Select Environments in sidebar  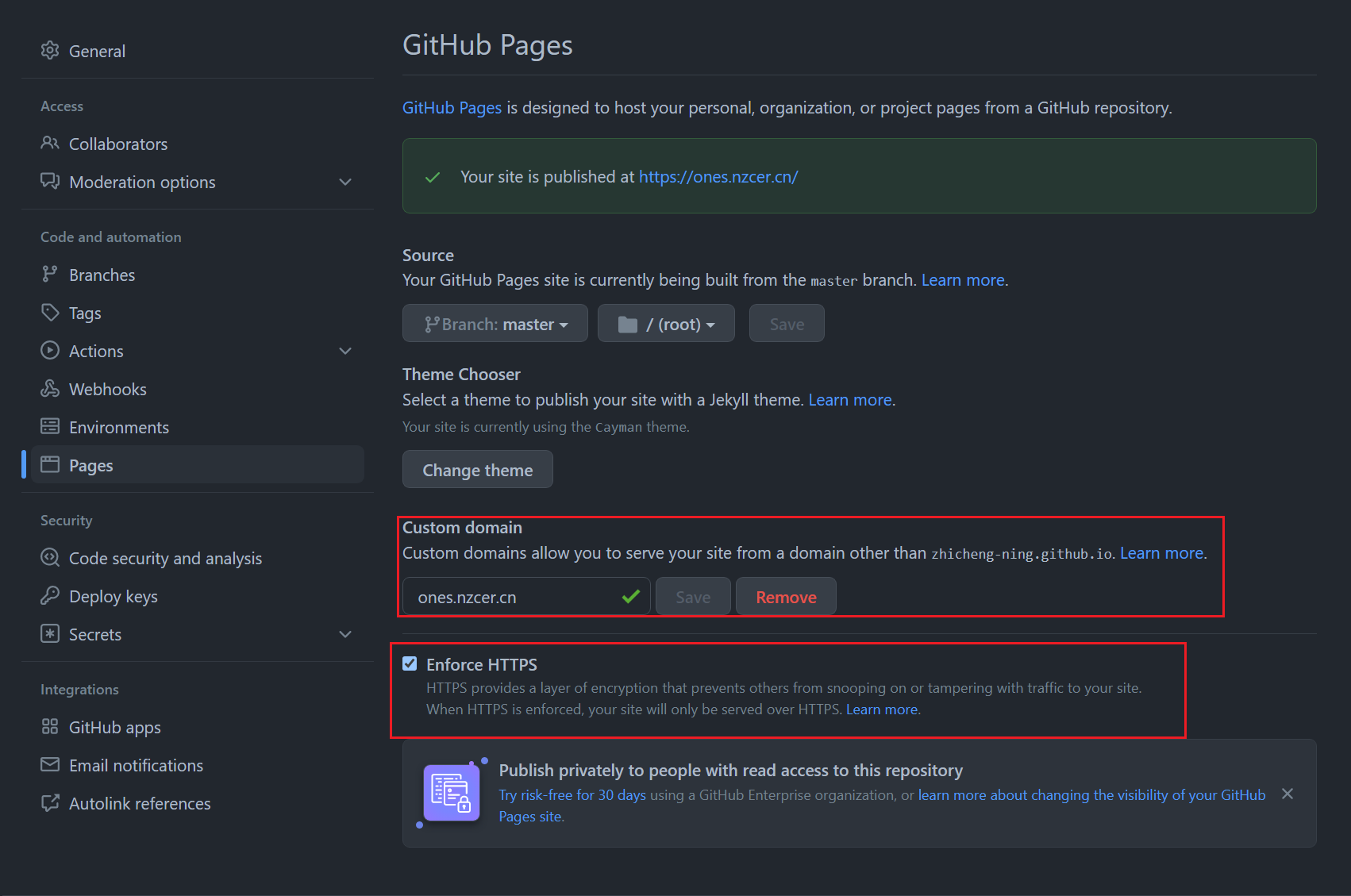(x=119, y=427)
